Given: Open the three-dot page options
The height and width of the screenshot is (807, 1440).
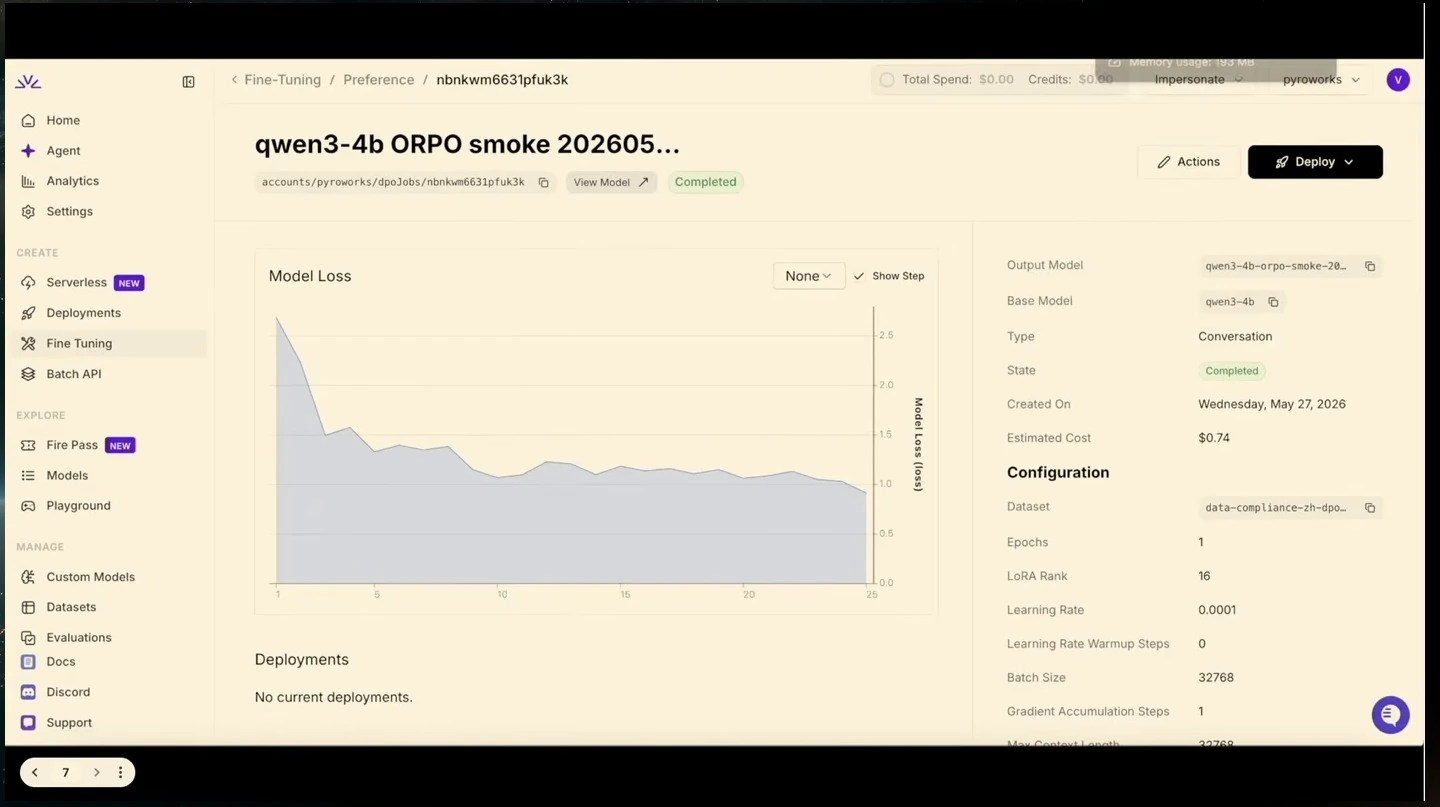Looking at the screenshot, I should click(x=120, y=772).
